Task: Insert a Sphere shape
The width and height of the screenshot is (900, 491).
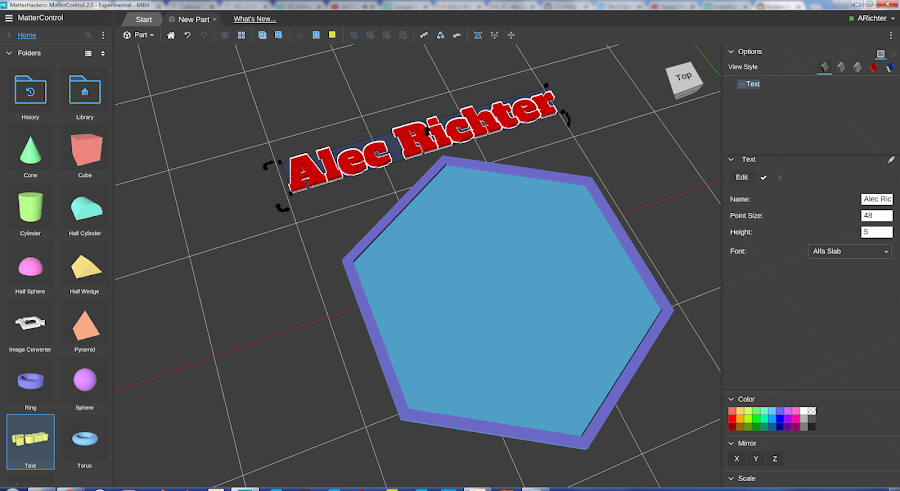Action: (x=85, y=386)
